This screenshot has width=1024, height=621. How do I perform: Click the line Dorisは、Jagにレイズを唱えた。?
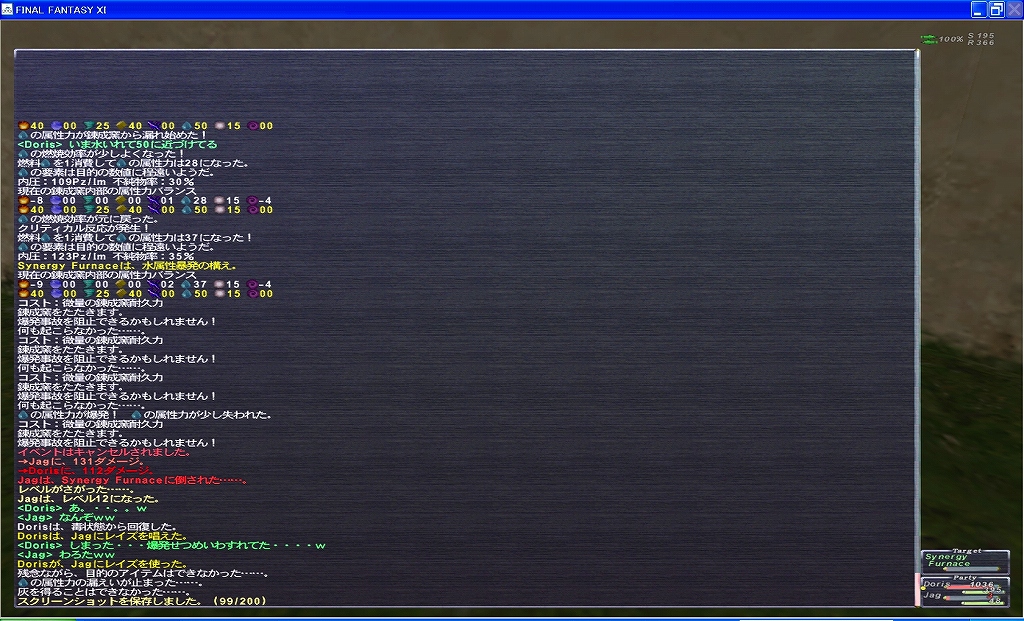click(x=103, y=535)
